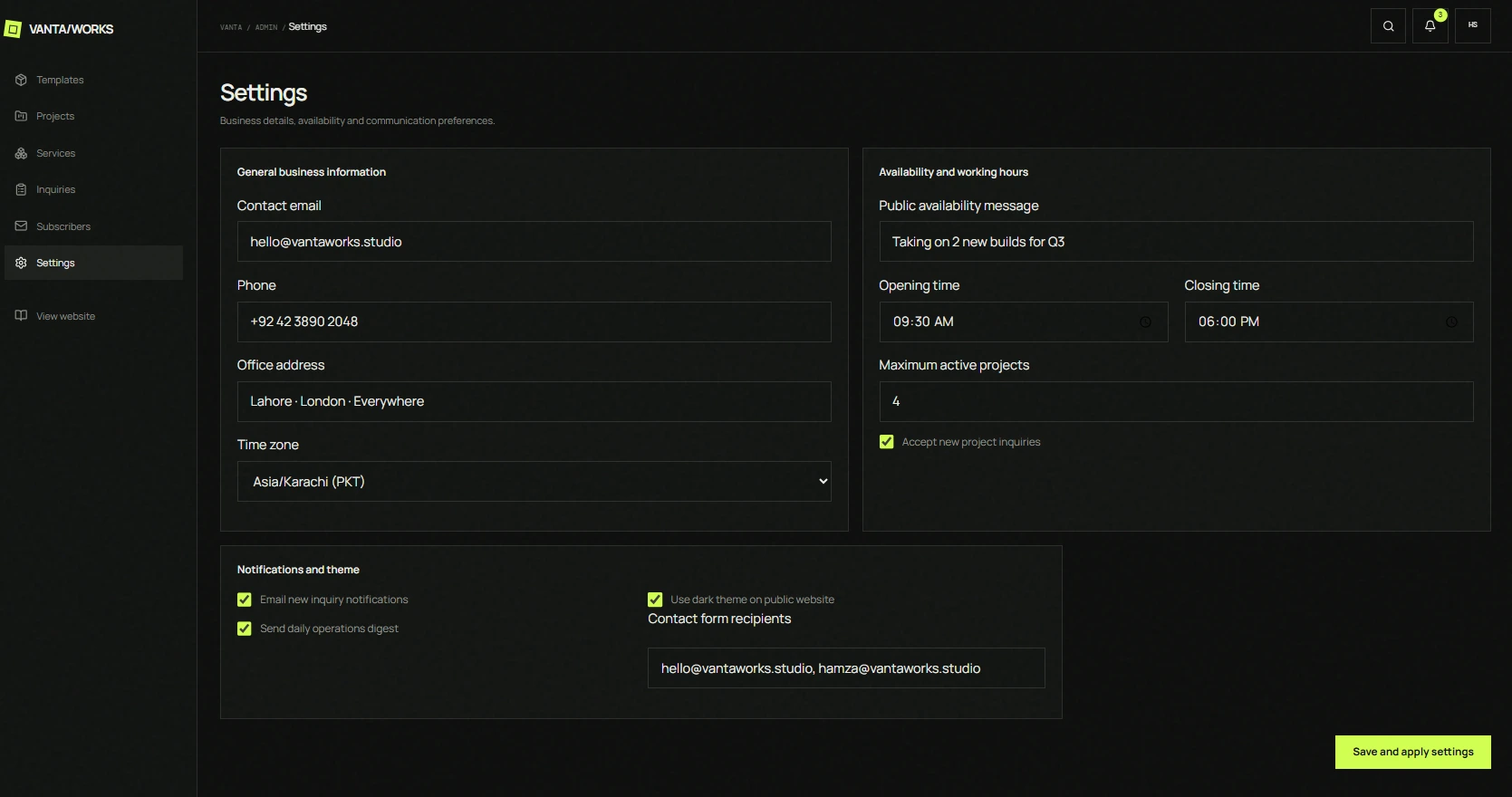
Task: Open search with the magnifier icon
Action: 1388,26
